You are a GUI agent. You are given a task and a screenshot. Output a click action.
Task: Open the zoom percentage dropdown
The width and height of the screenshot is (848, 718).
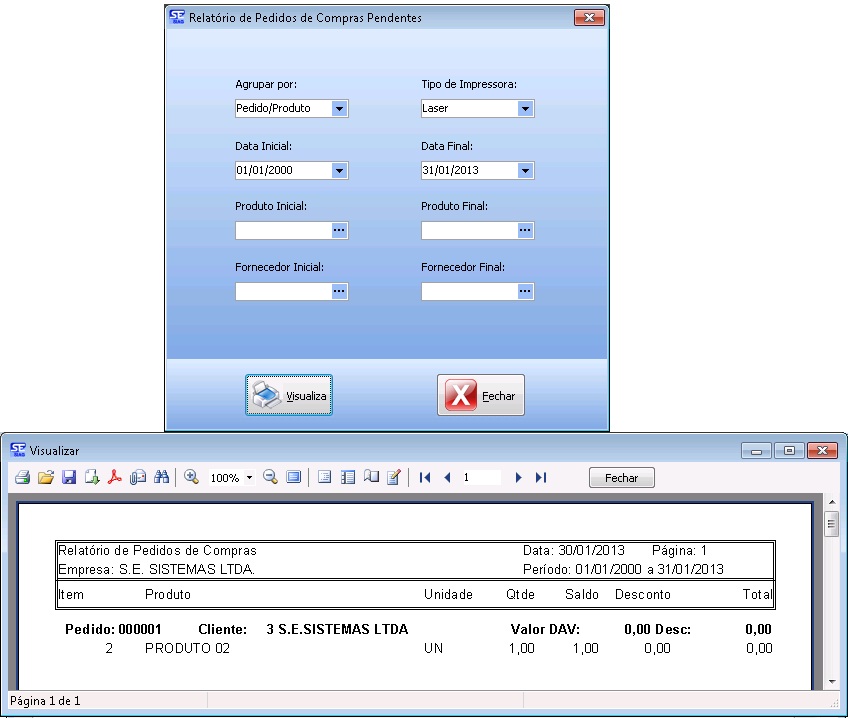[249, 478]
